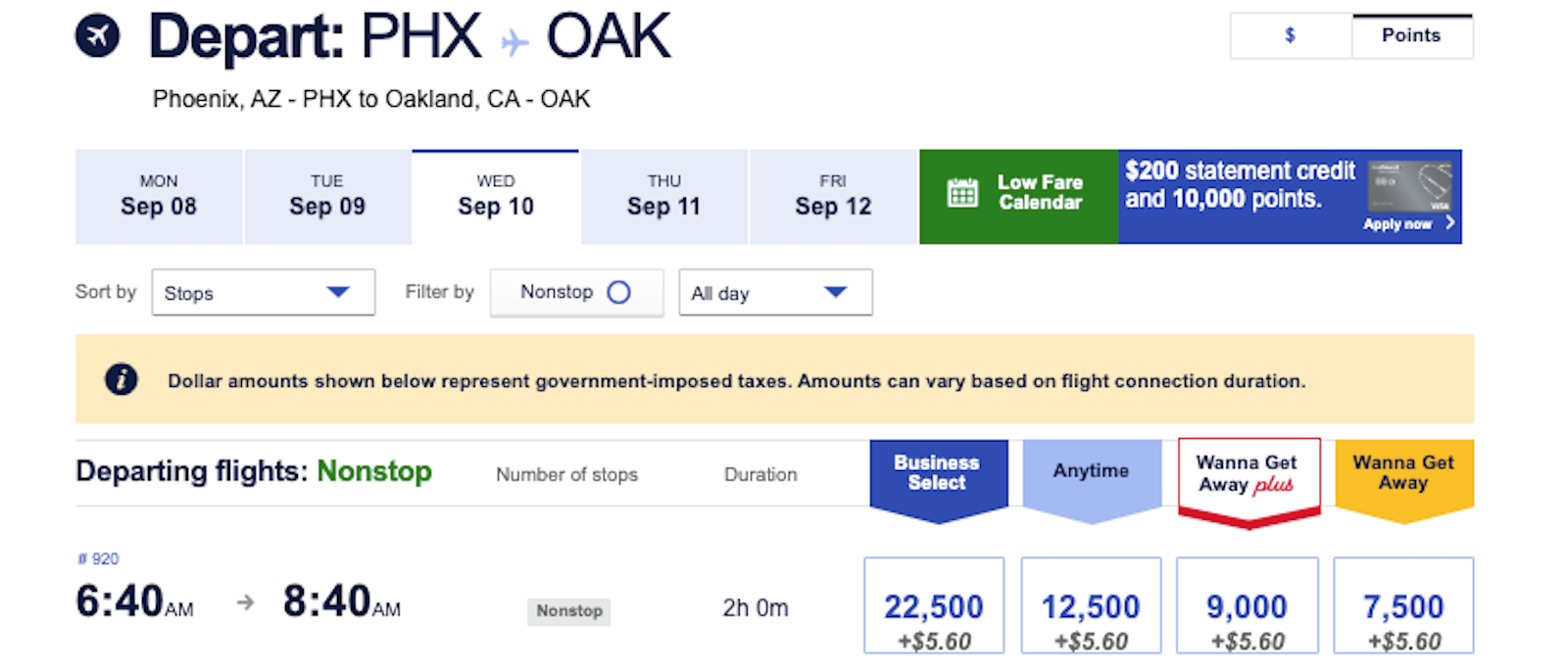The image size is (1568, 668).
Task: Pick the 7,500 points Wanna Get Away fare
Action: (1403, 605)
